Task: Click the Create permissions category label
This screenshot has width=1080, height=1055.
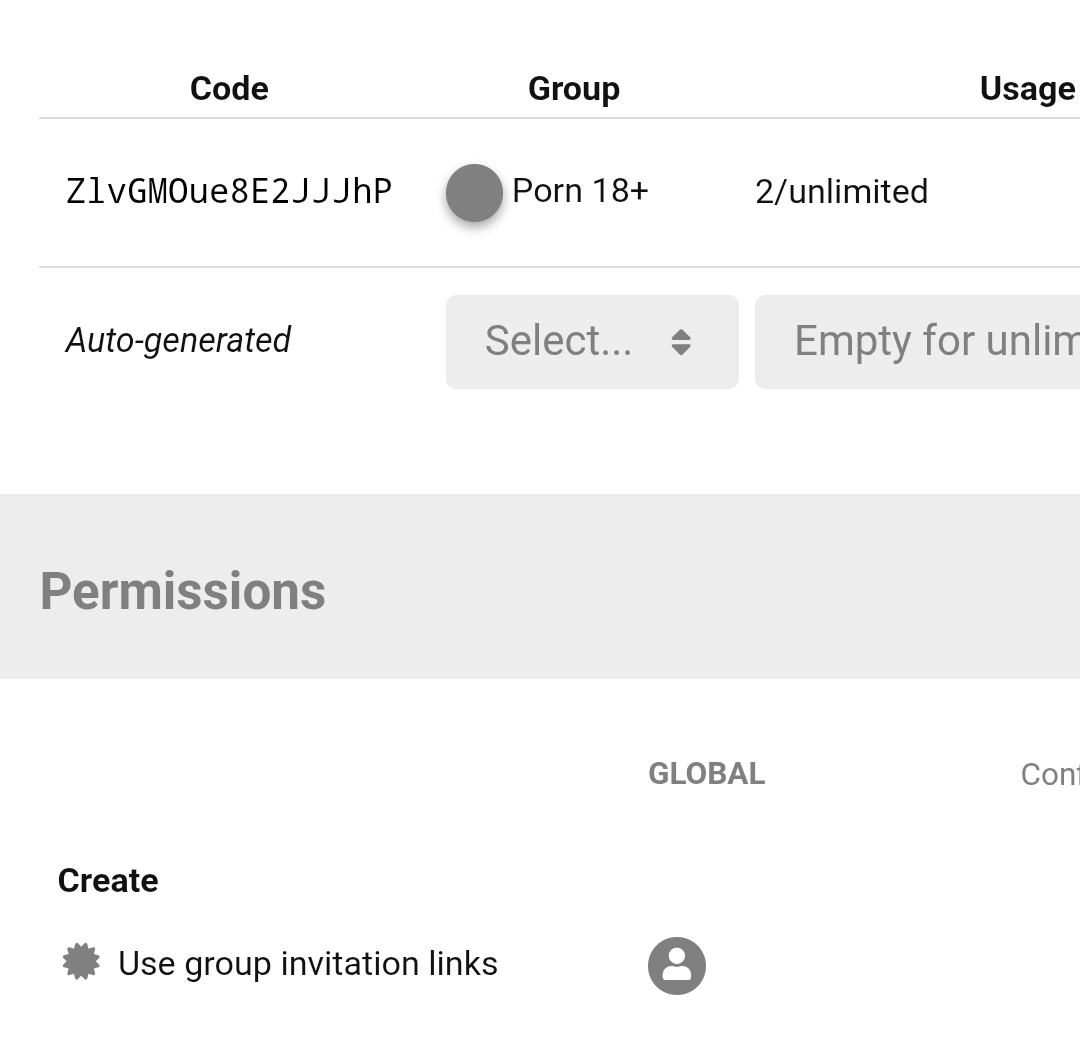Action: (108, 881)
